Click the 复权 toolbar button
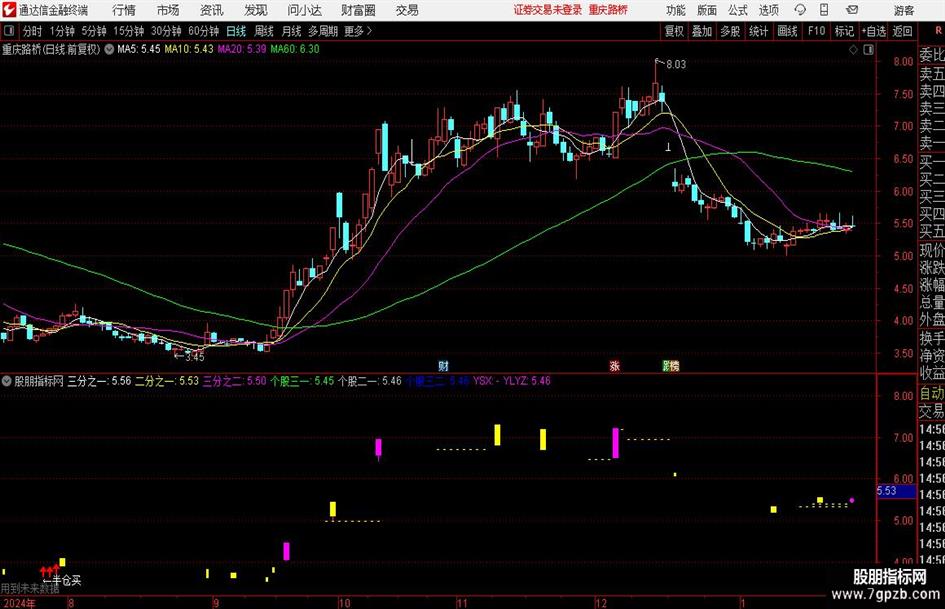945x609 pixels. click(674, 31)
